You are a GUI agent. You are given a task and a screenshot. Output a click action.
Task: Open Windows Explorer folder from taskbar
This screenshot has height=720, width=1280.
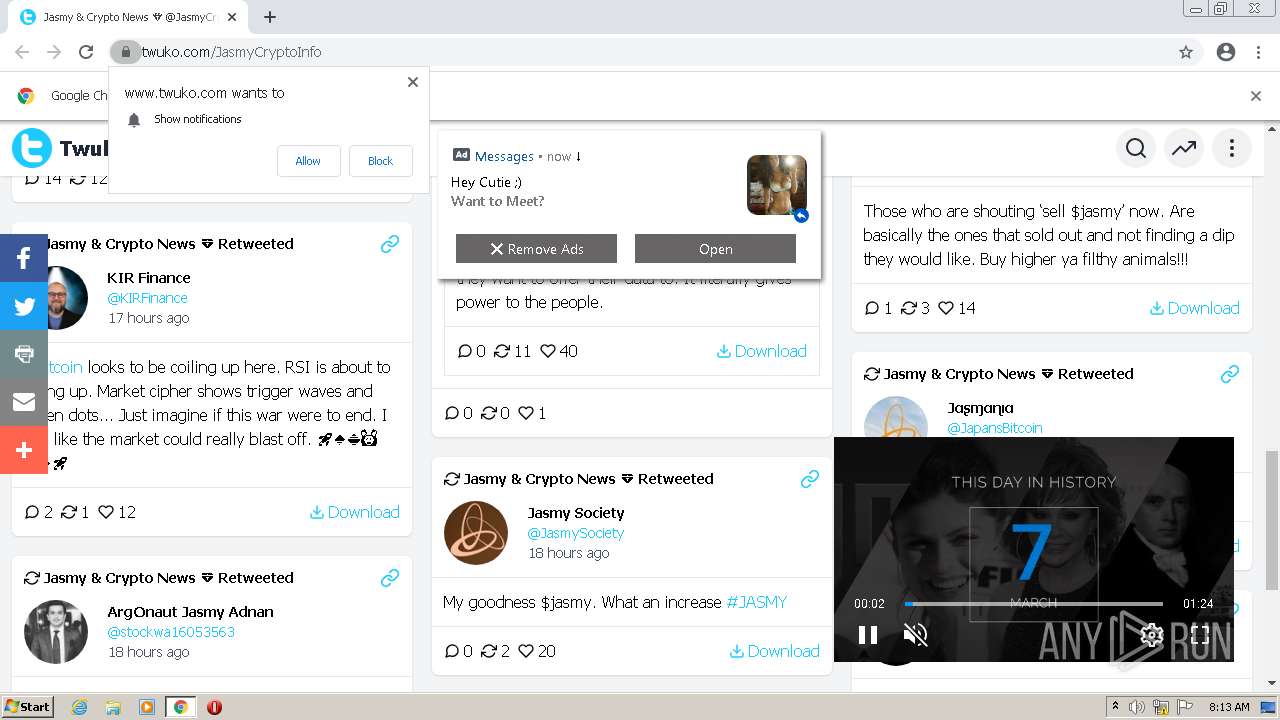[113, 707]
